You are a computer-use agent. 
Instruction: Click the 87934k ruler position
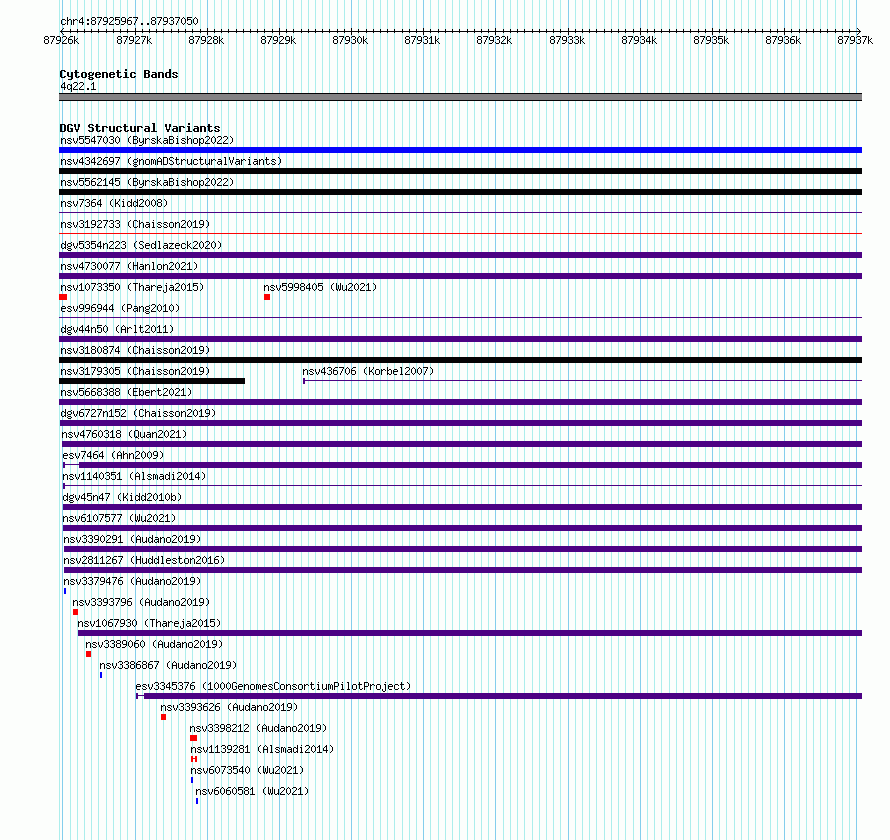[639, 40]
